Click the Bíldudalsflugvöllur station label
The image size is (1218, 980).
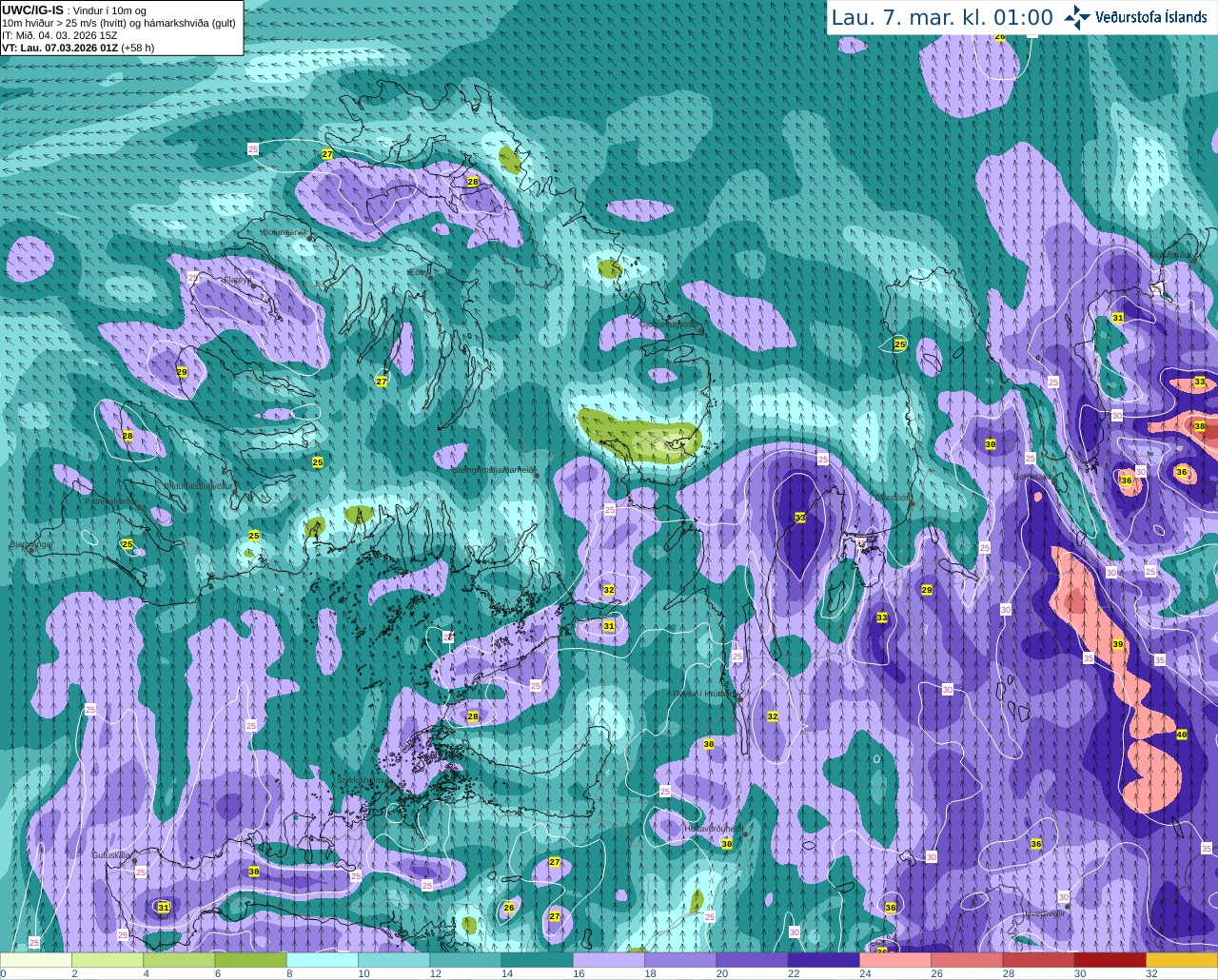198,485
